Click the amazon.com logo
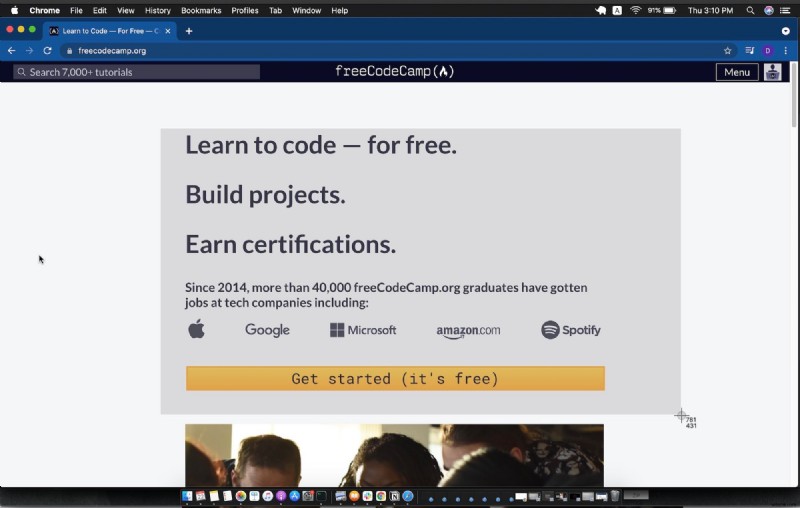The image size is (800, 508). click(468, 331)
